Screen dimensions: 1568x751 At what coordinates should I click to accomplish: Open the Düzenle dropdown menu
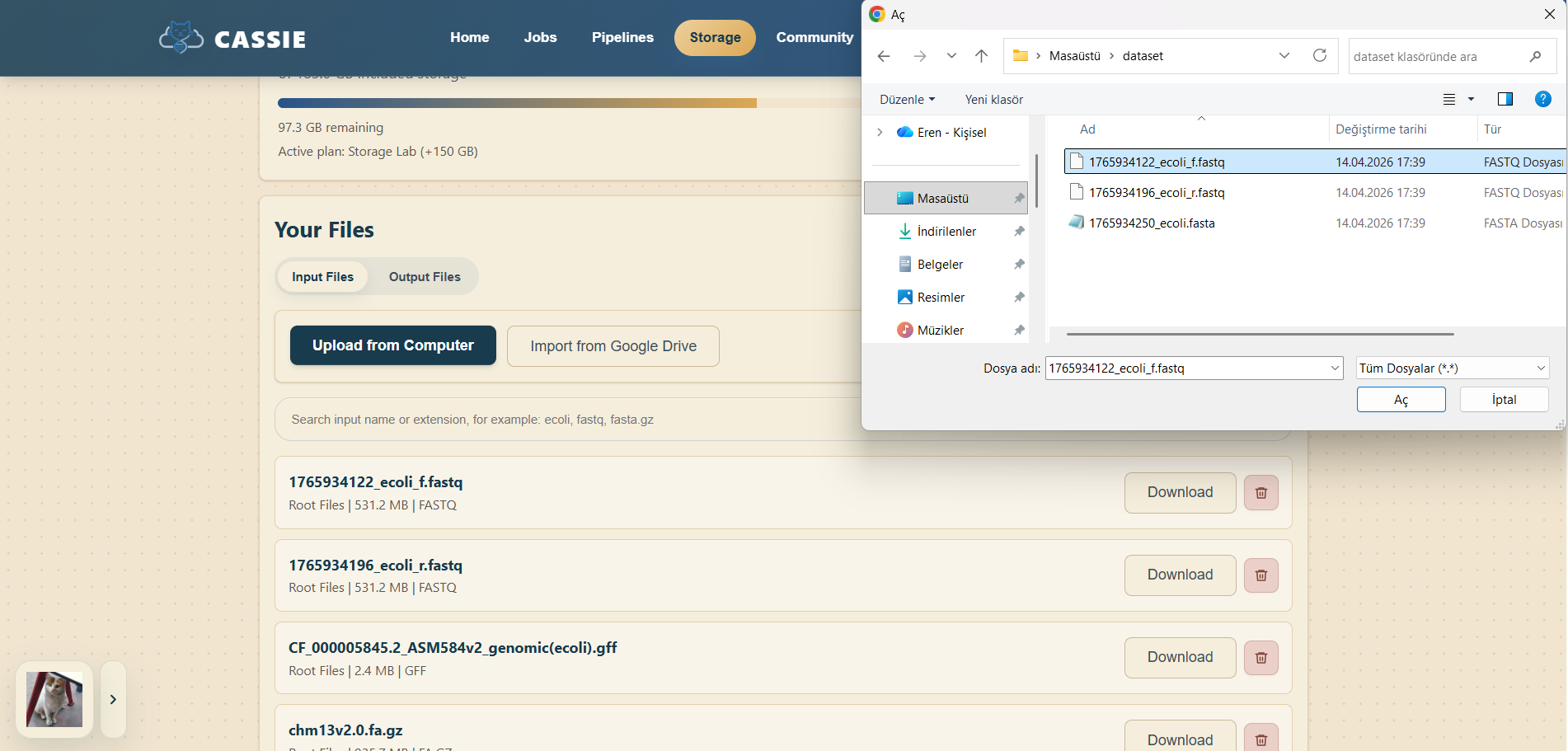click(x=907, y=99)
